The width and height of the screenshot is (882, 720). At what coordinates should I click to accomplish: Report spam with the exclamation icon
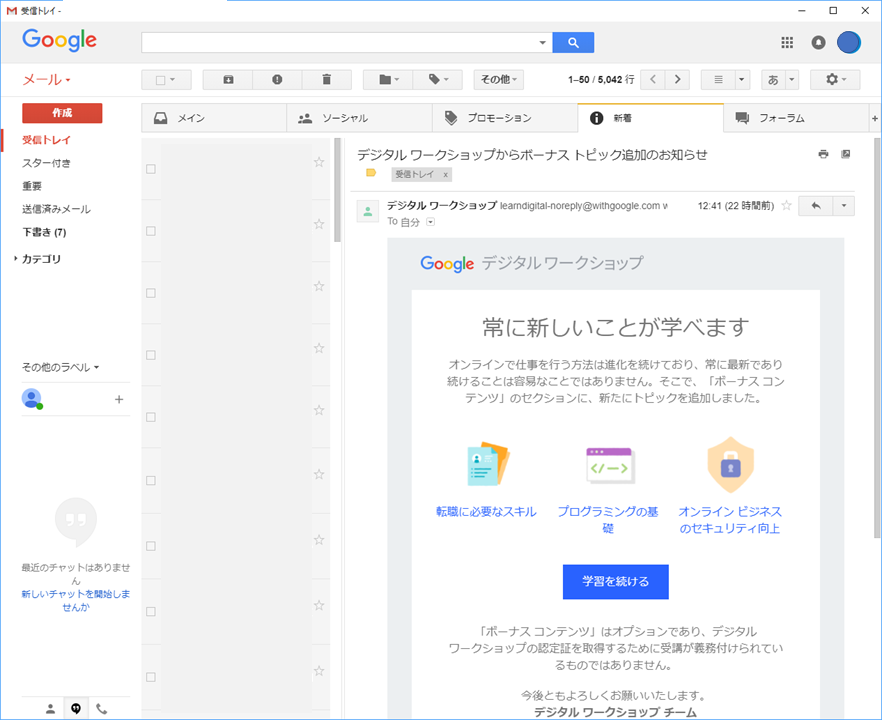pos(277,79)
